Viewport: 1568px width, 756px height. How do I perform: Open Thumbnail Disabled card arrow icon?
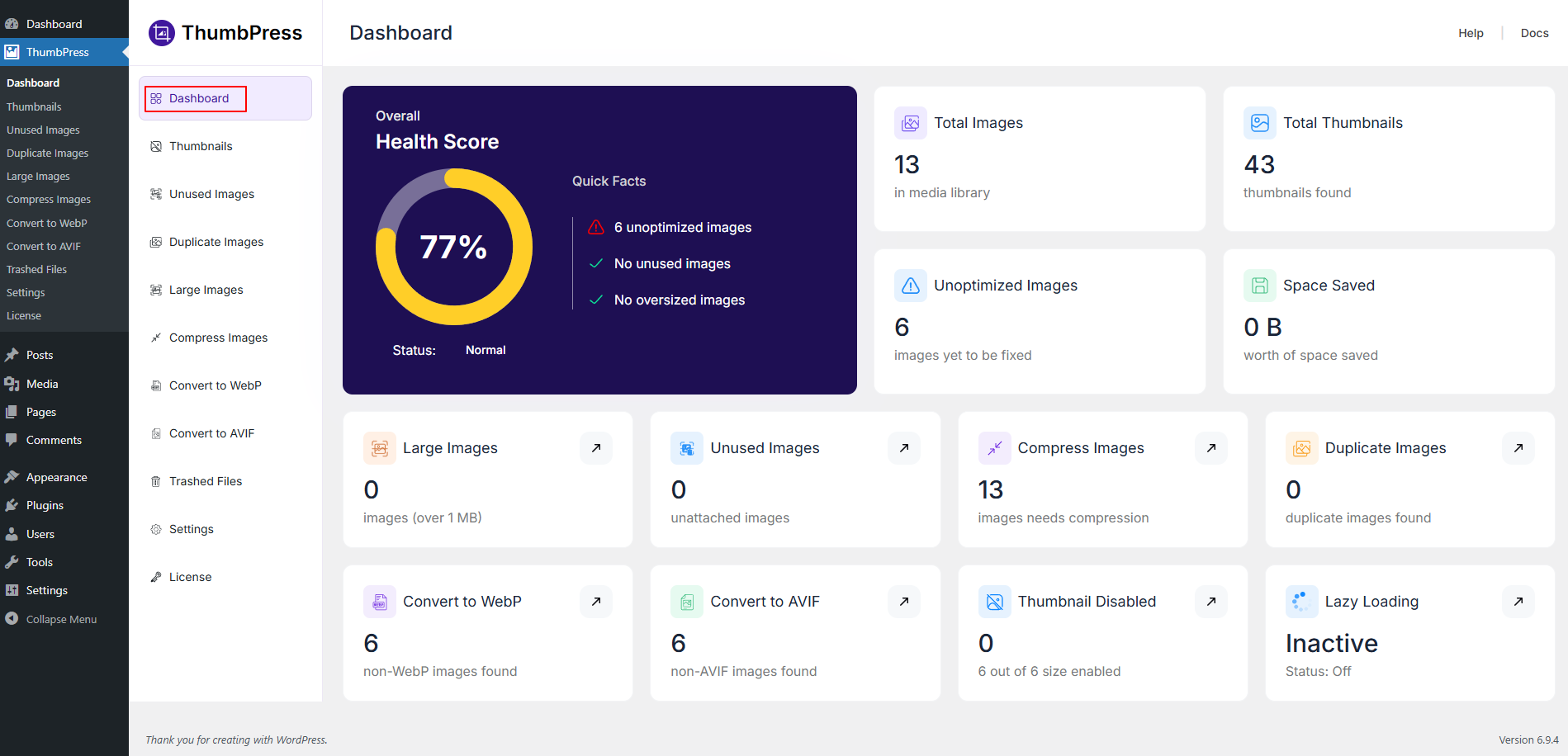1211,602
